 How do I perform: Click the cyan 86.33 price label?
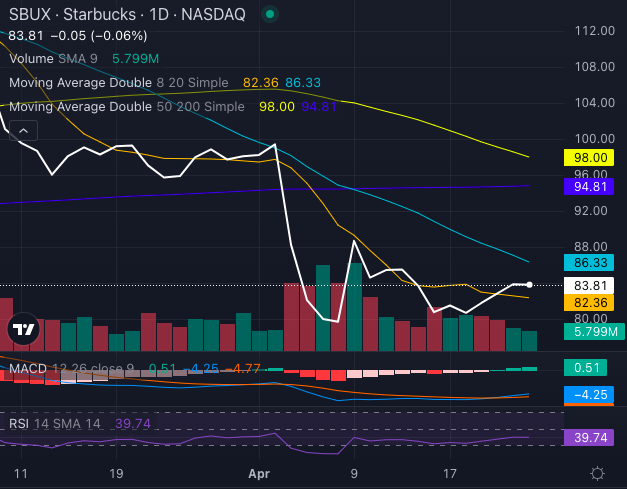[589, 263]
